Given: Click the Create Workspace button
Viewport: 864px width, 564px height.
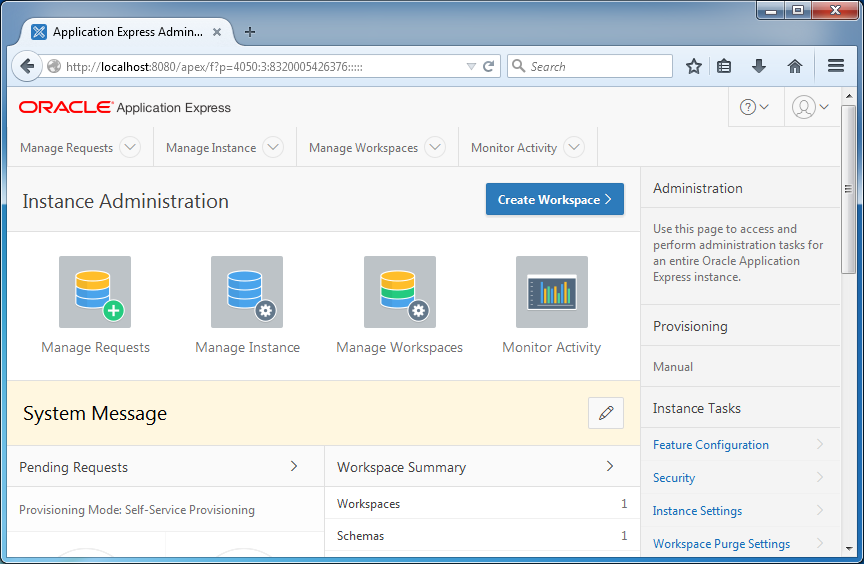Looking at the screenshot, I should coord(555,199).
